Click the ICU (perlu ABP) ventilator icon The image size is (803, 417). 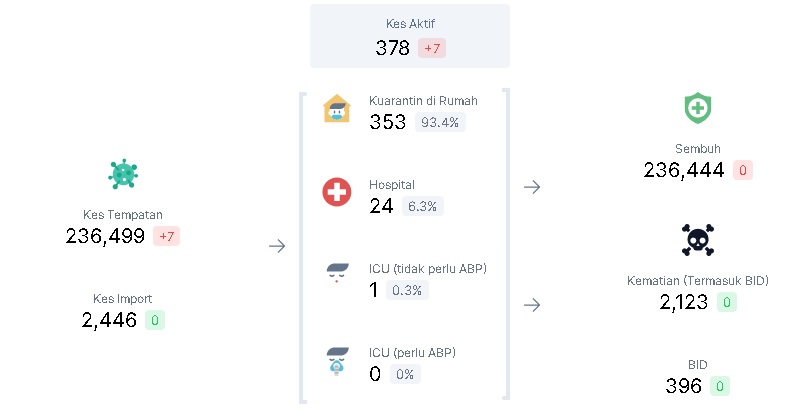pos(337,361)
